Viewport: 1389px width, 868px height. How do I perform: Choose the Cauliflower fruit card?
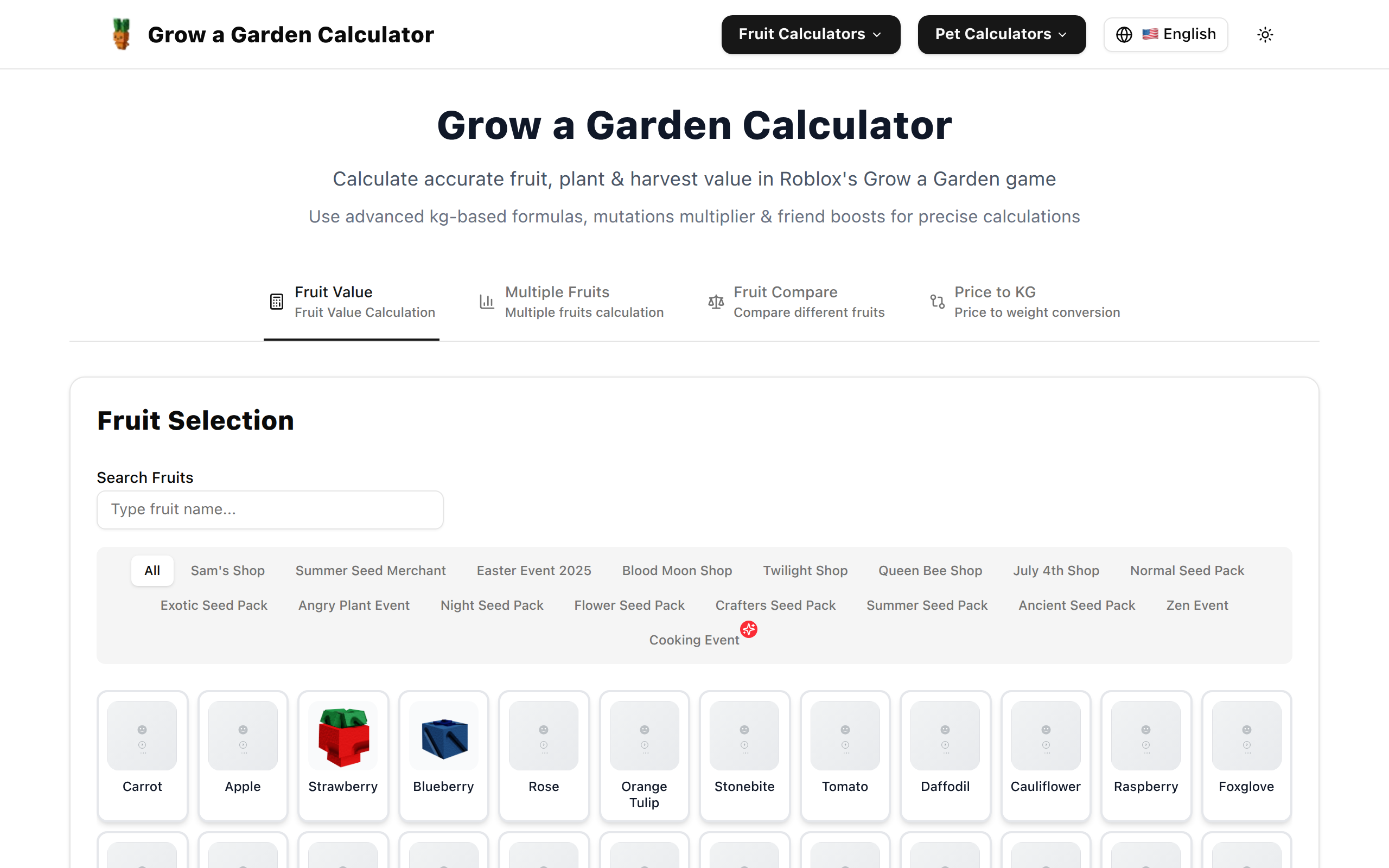pyautogui.click(x=1046, y=756)
